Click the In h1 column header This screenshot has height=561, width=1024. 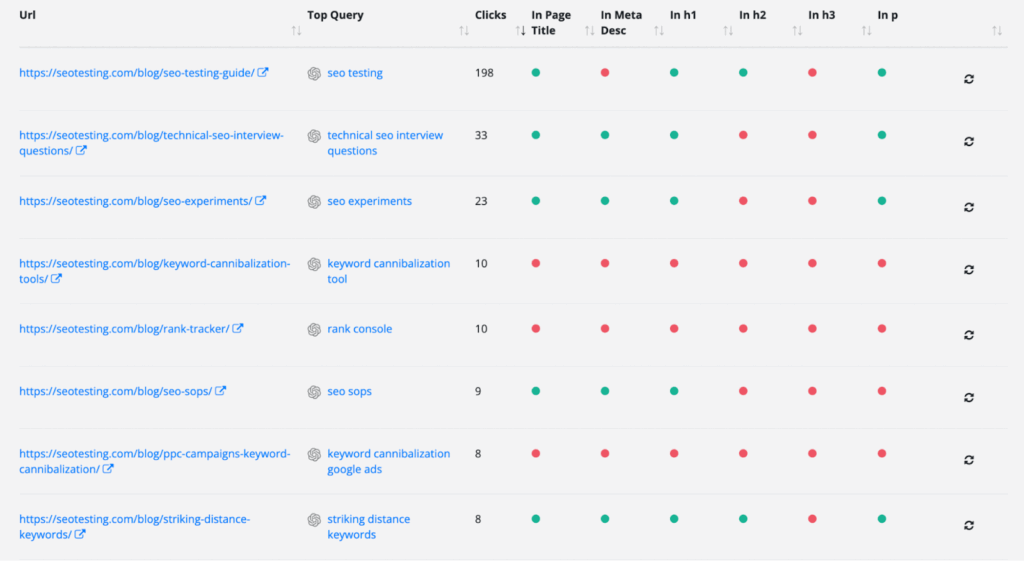(685, 16)
